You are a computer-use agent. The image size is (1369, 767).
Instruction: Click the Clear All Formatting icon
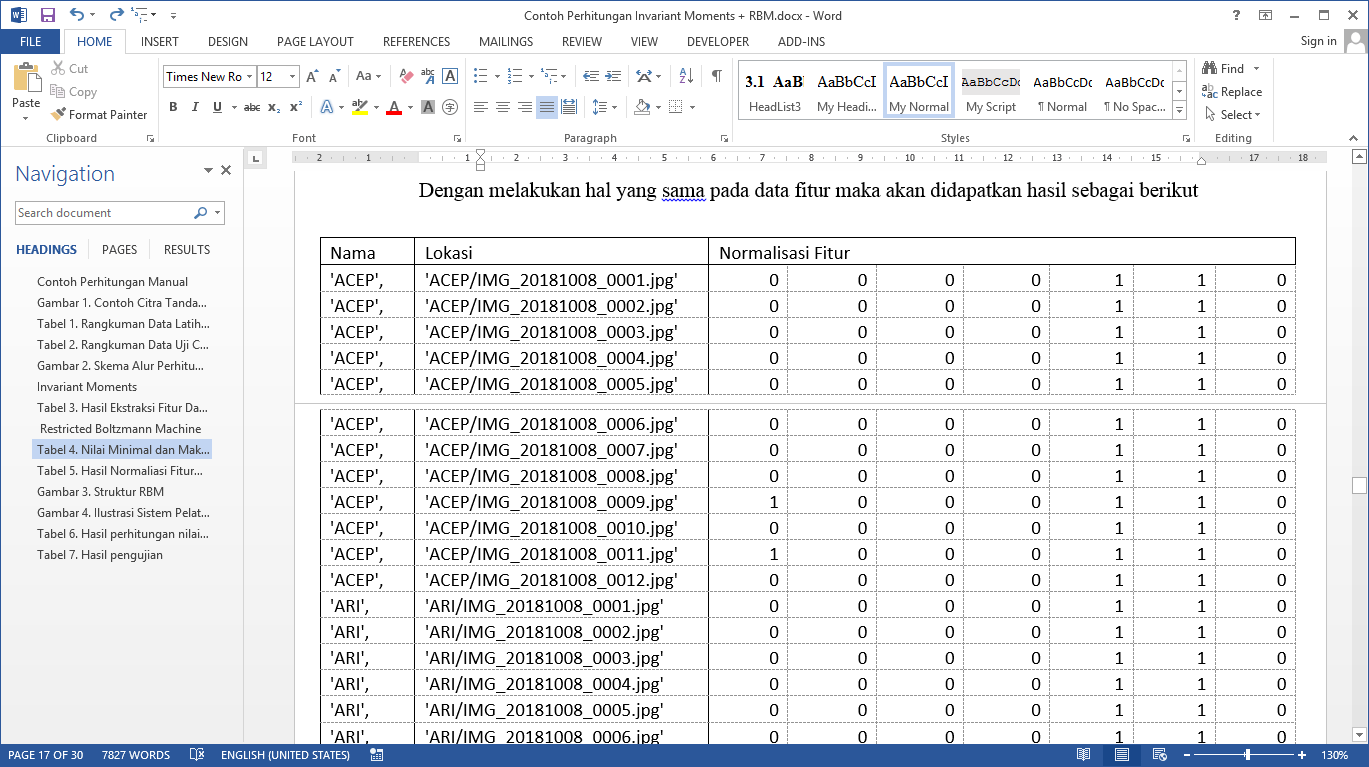(406, 76)
